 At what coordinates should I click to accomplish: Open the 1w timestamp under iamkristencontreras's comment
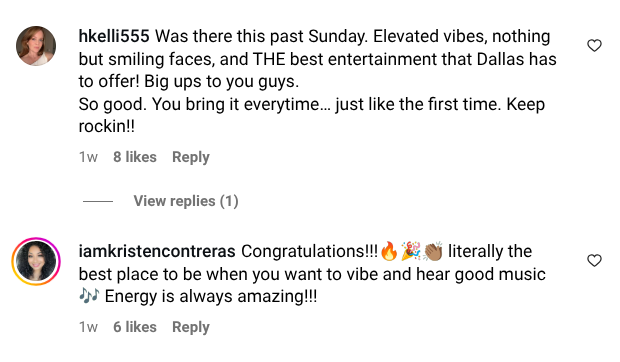click(88, 327)
